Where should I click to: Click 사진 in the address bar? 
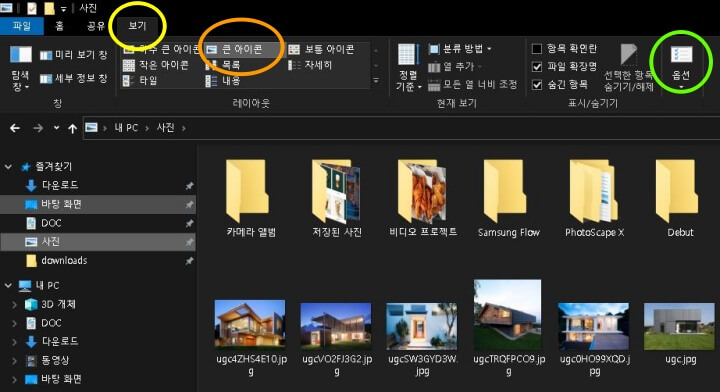tap(165, 128)
